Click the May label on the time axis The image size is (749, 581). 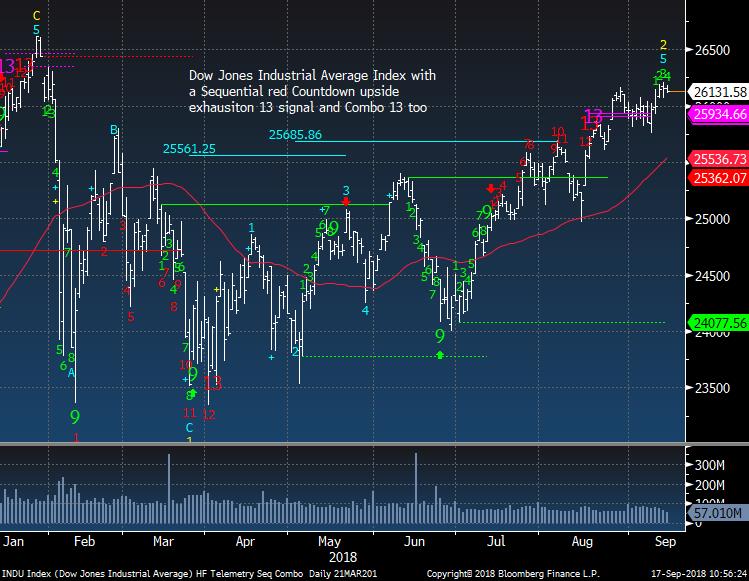pyautogui.click(x=330, y=541)
